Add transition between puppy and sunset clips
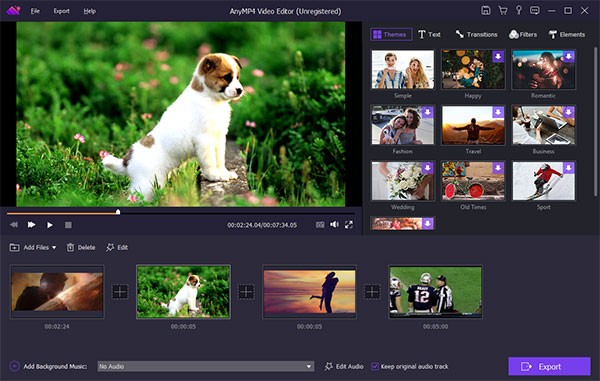Image resolution: width=600 pixels, height=381 pixels. 246,292
